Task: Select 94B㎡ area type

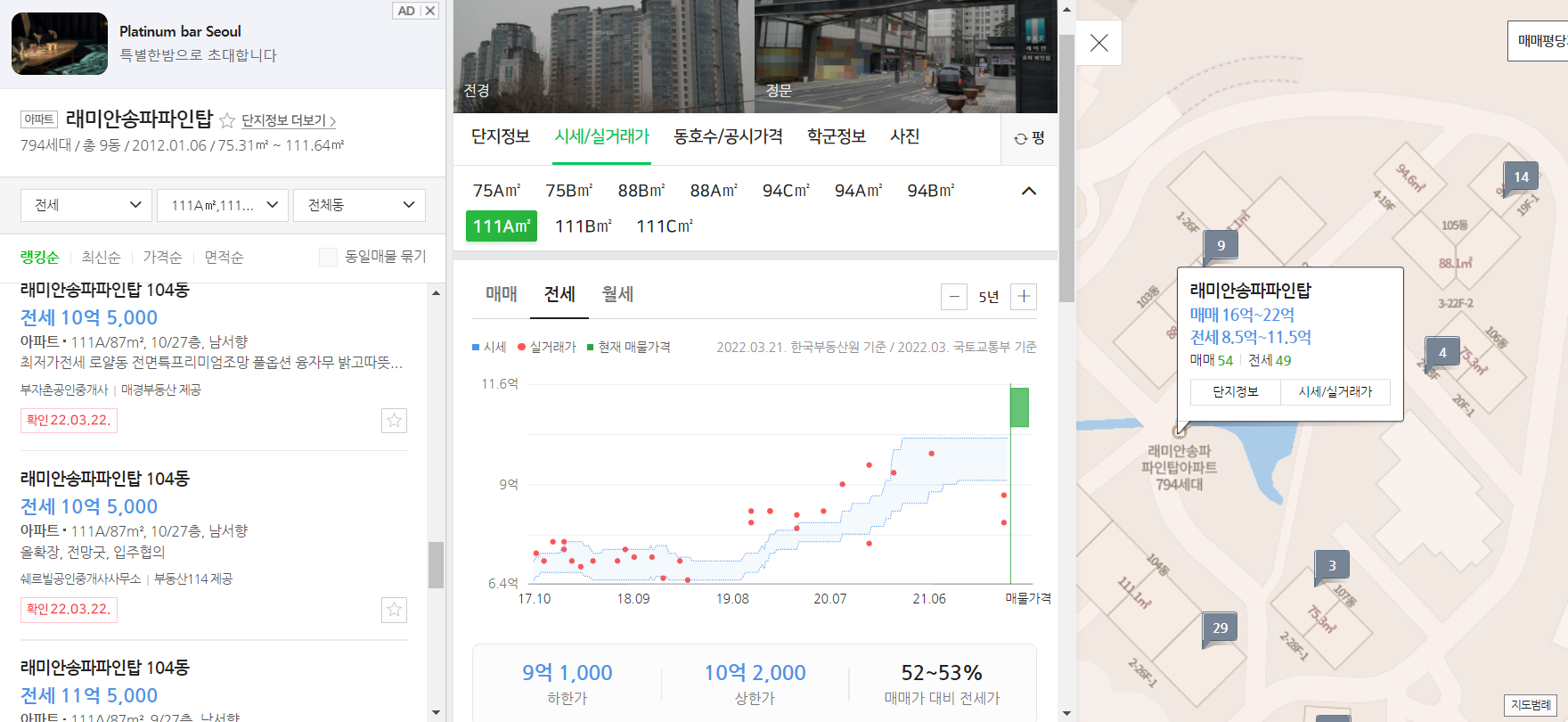Action: [x=931, y=191]
